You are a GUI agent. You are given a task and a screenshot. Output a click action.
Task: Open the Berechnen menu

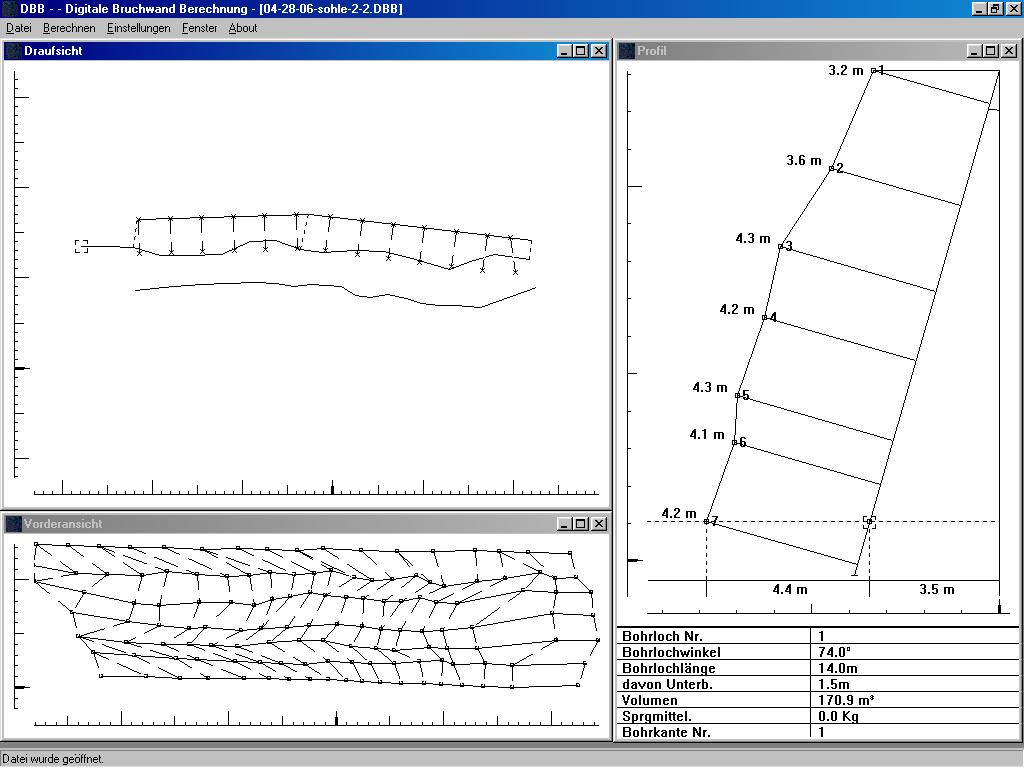[x=69, y=28]
